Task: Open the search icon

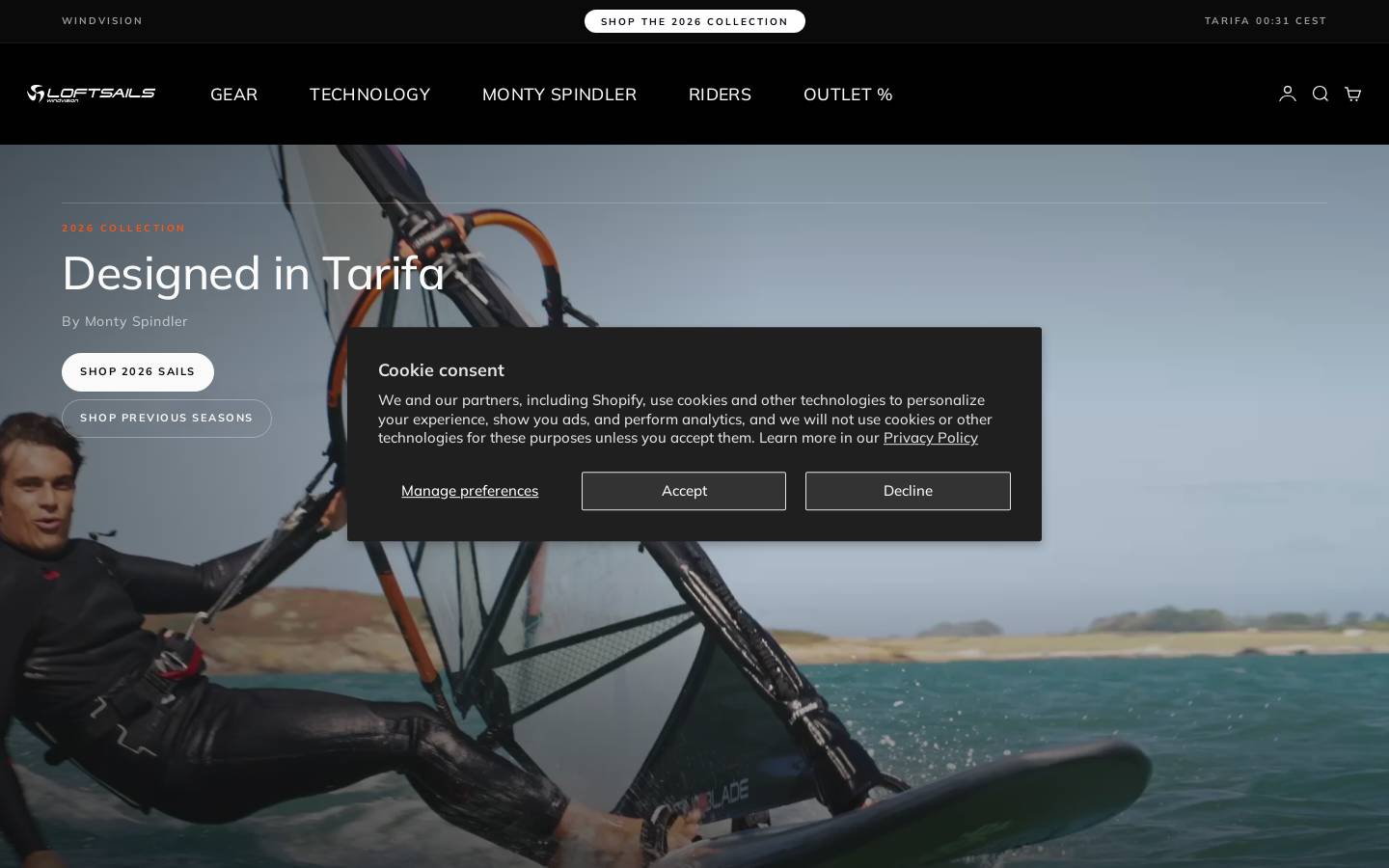Action: (1321, 94)
